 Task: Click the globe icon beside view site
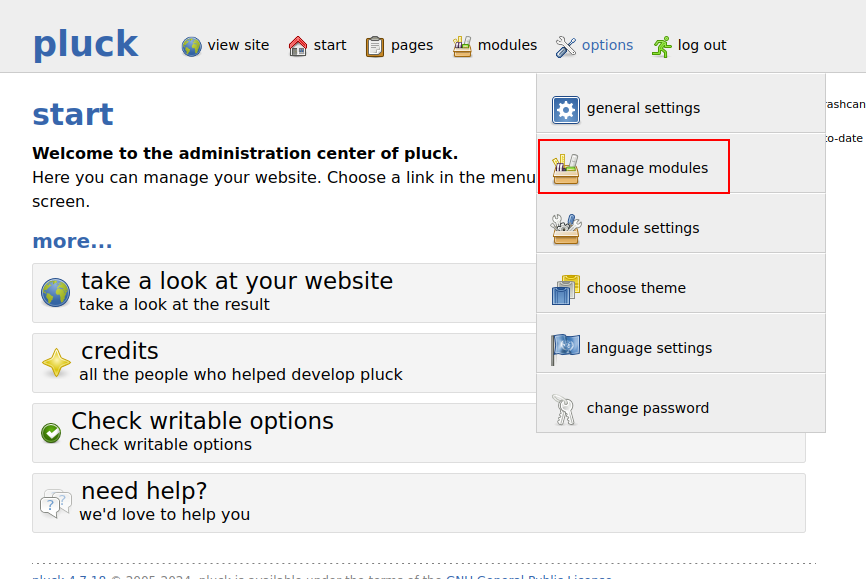[191, 46]
